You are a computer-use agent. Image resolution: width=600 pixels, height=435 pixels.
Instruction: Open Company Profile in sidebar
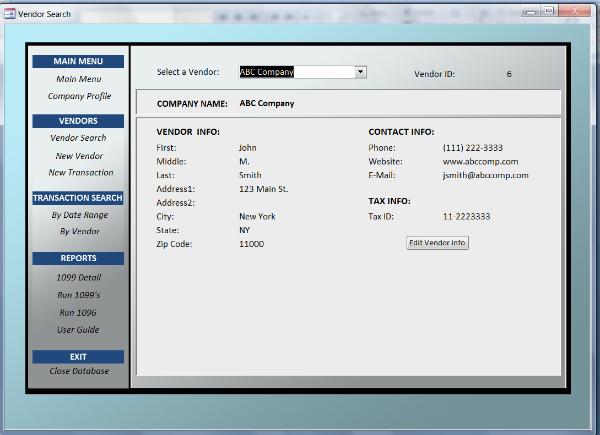[x=78, y=97]
